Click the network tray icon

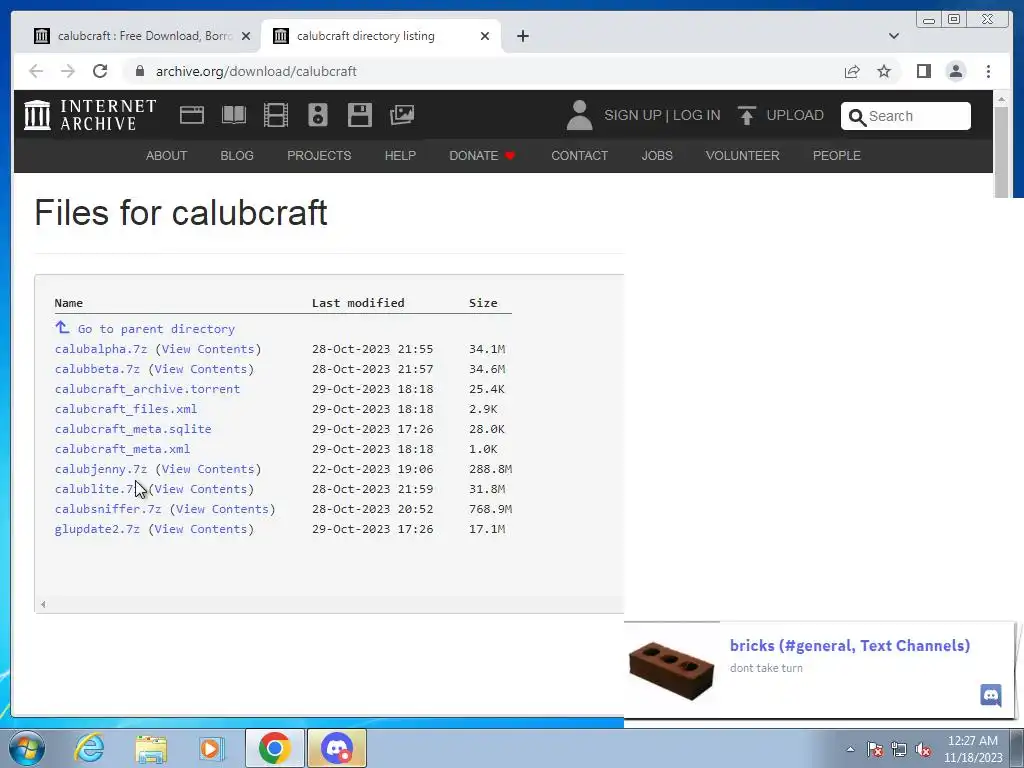[899, 749]
